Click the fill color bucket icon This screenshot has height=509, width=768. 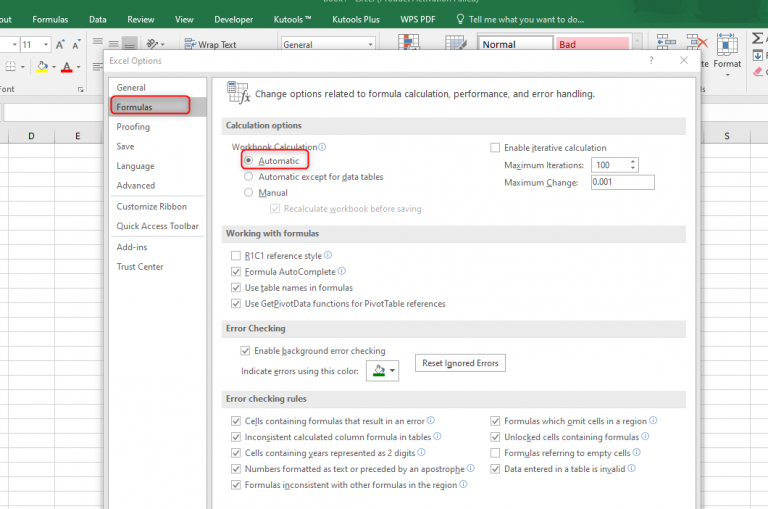pos(40,67)
